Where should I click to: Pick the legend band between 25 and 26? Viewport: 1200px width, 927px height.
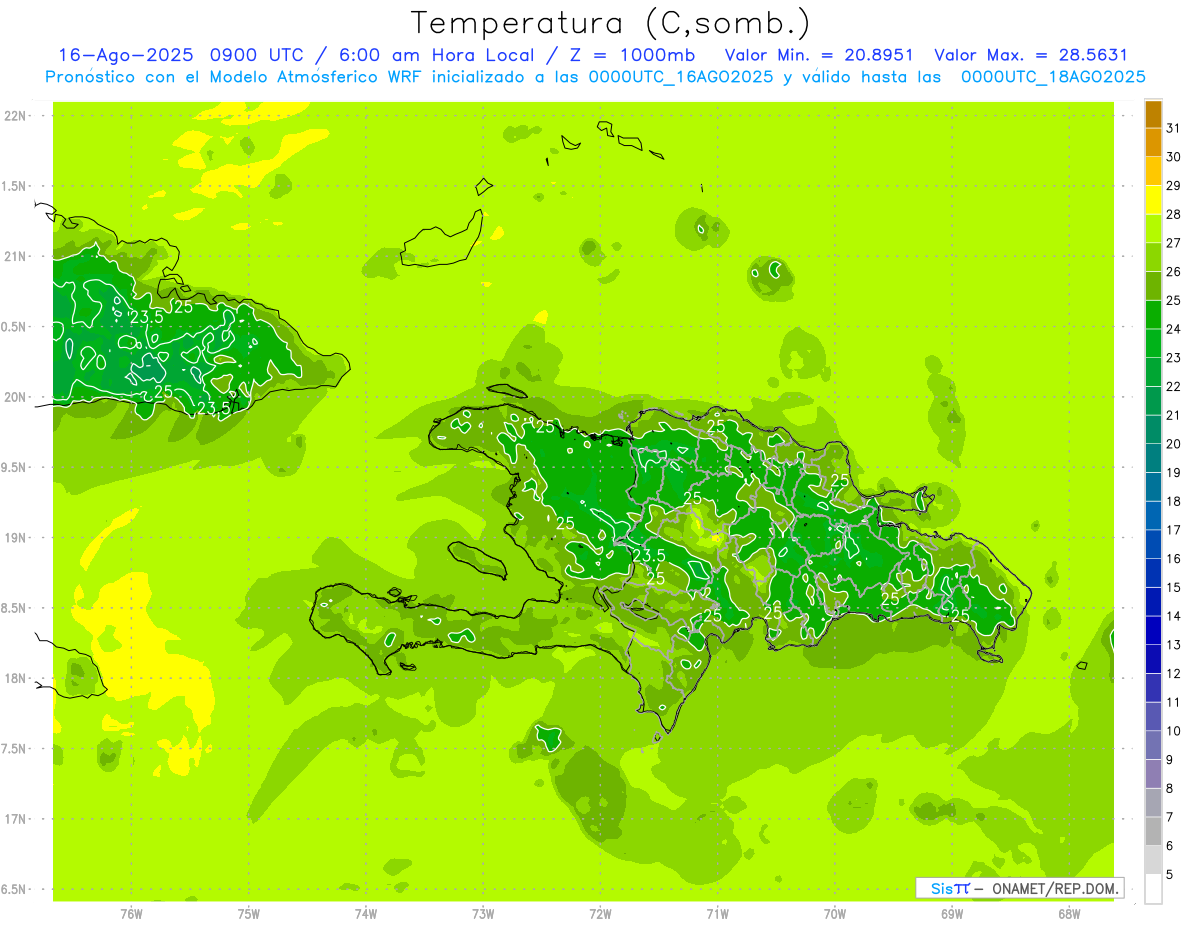[x=1153, y=286]
